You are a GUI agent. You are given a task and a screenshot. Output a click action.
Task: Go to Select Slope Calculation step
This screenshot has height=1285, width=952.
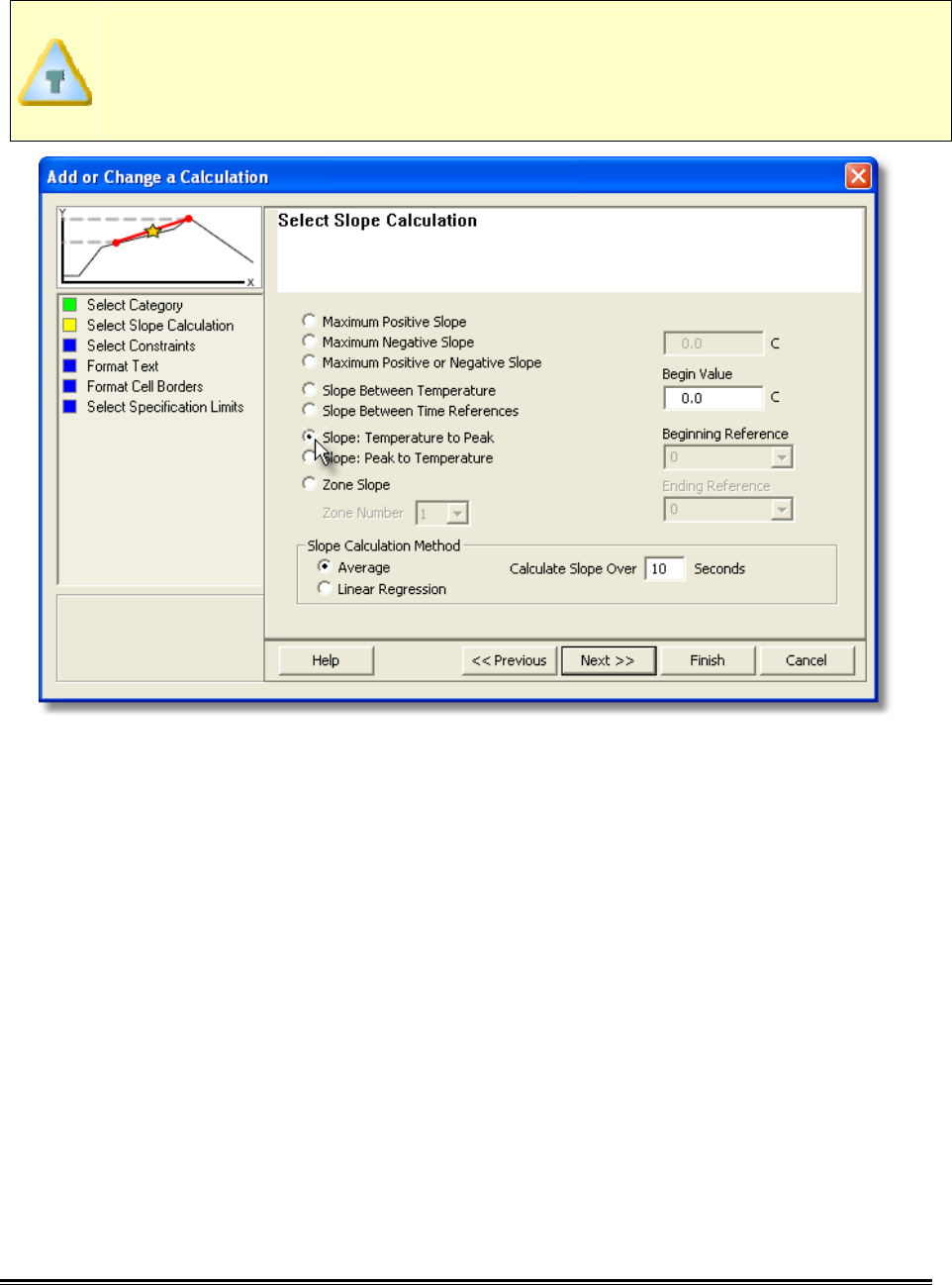160,325
